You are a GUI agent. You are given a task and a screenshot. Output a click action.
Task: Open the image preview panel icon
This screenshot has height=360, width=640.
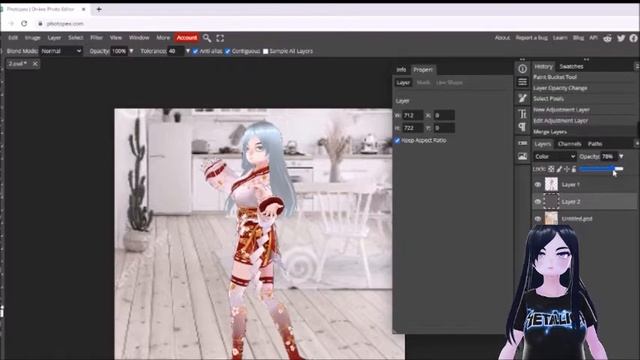(522, 156)
